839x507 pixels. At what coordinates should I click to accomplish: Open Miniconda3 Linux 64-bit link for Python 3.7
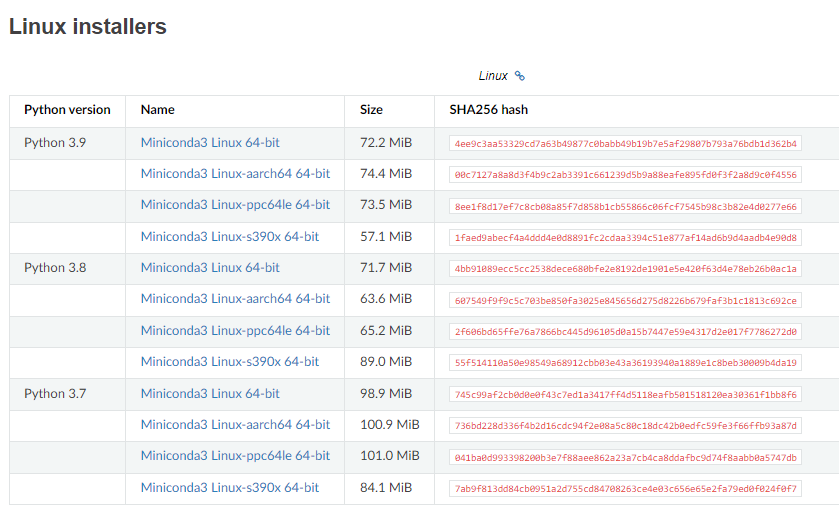210,394
